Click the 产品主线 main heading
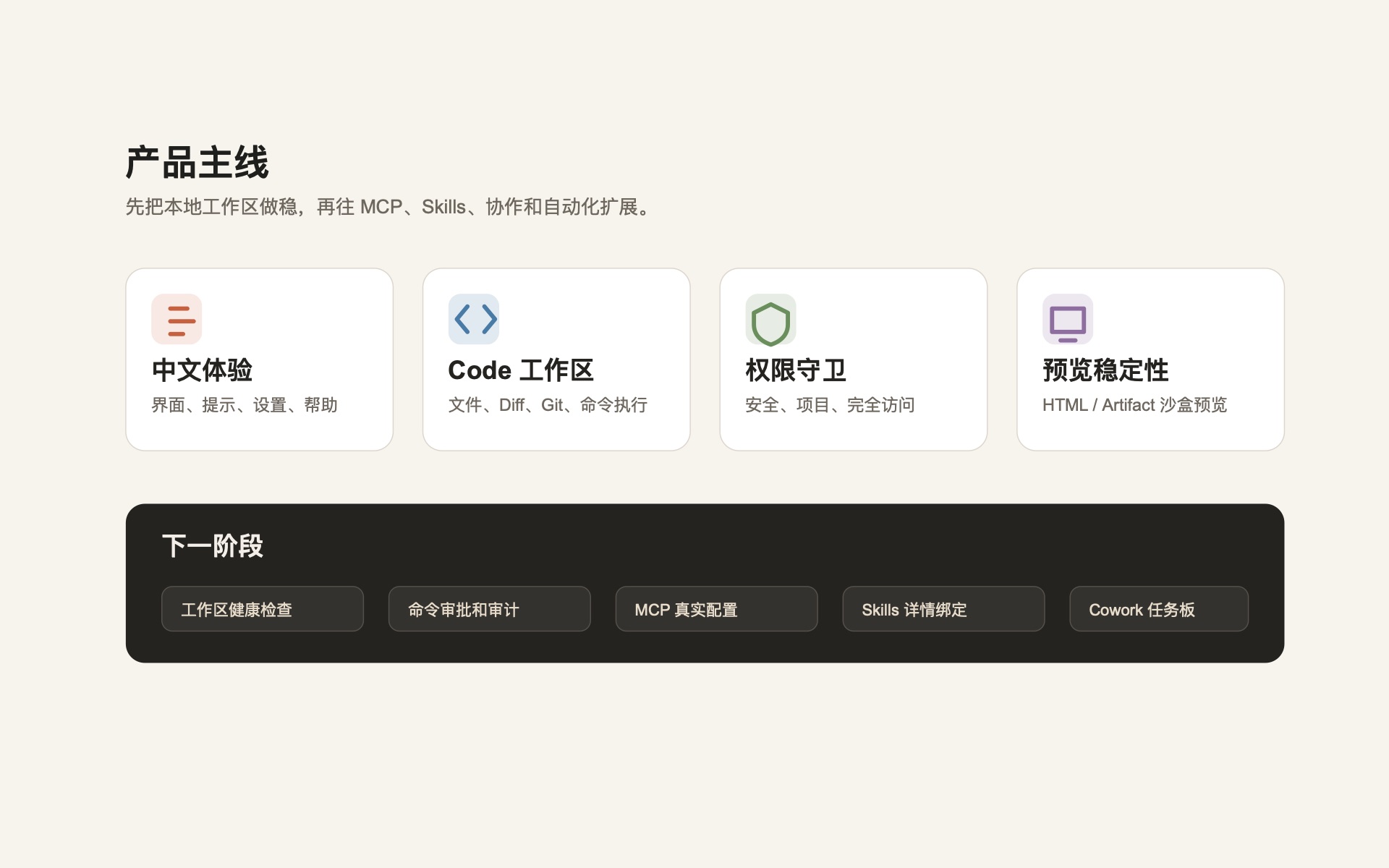Viewport: 1389px width, 868px height. (x=197, y=163)
